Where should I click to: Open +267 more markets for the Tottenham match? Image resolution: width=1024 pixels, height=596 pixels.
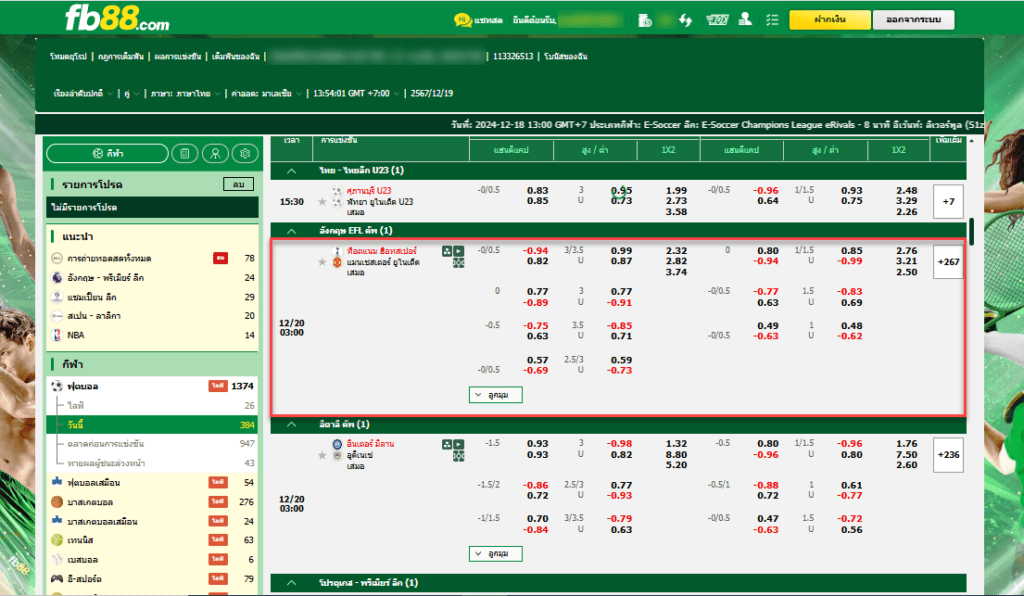click(x=948, y=262)
